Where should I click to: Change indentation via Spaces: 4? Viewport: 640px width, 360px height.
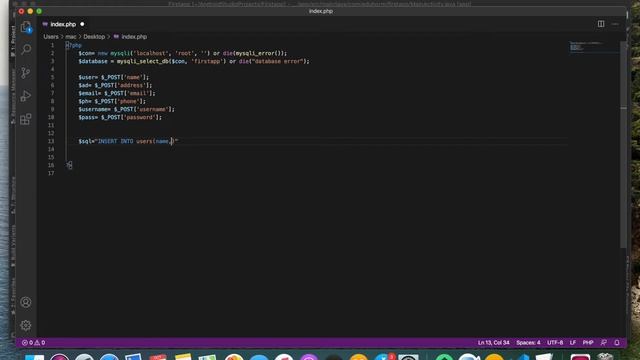point(528,342)
